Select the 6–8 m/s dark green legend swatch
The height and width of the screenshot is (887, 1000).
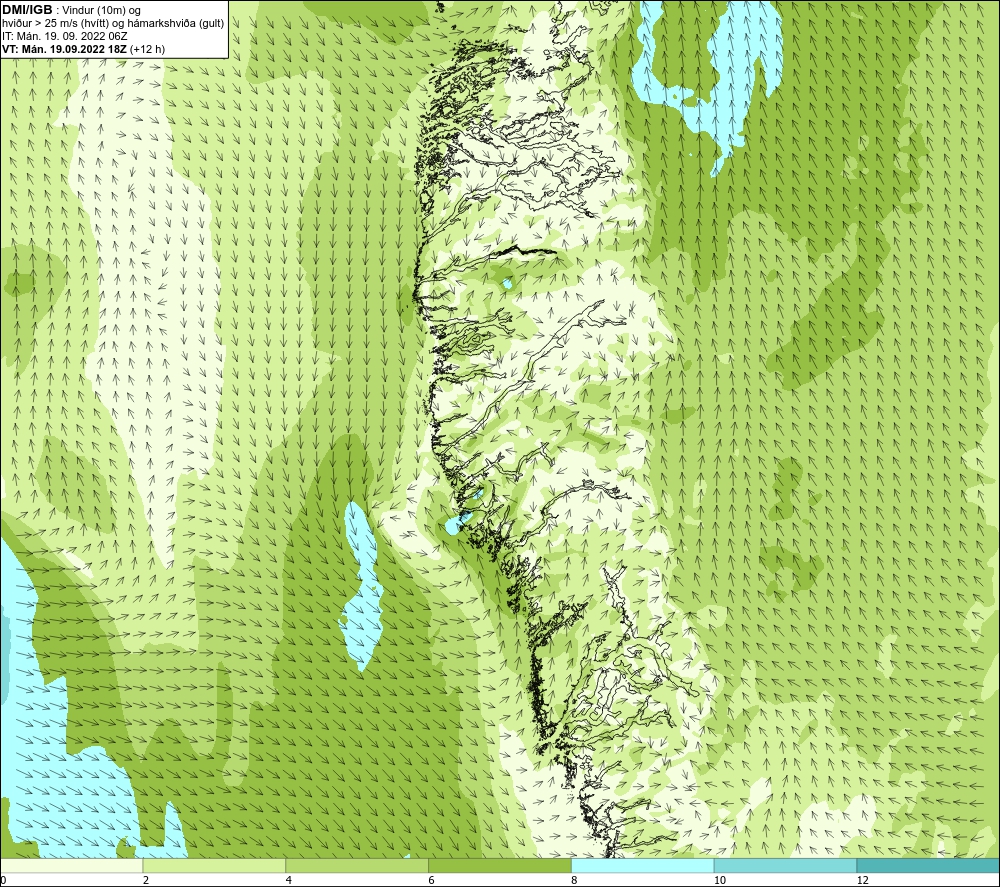[500, 865]
